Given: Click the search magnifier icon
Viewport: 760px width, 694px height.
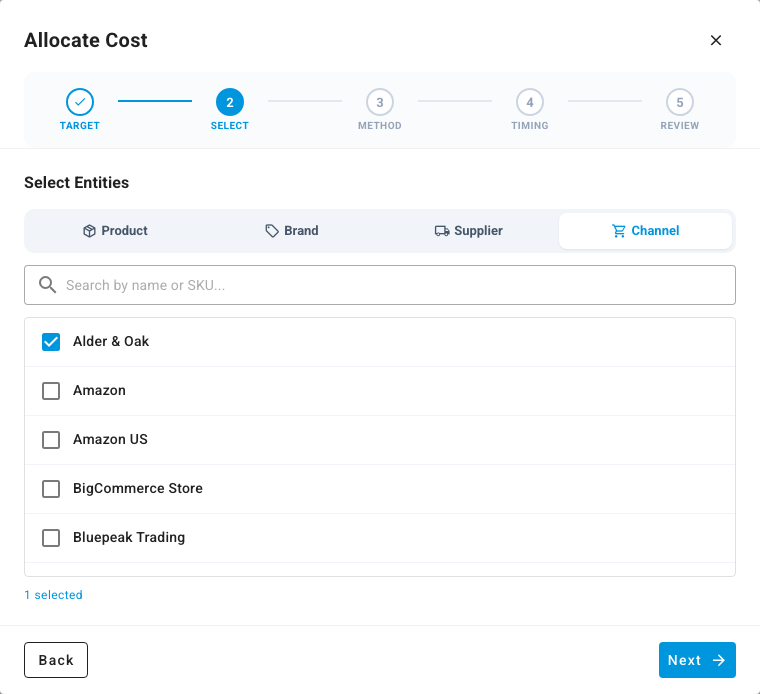Looking at the screenshot, I should (x=48, y=285).
